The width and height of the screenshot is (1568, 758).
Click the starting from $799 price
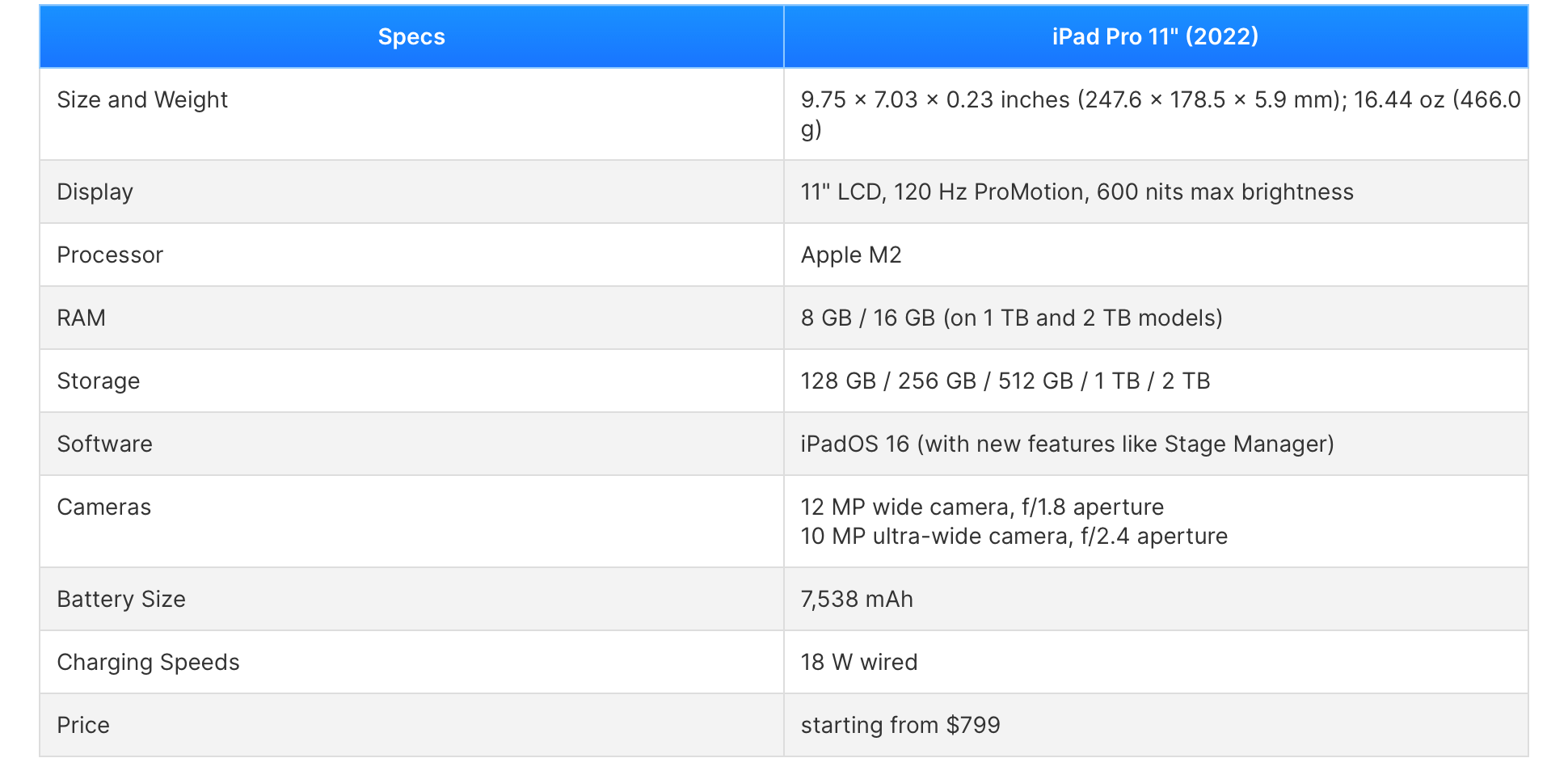point(900,726)
